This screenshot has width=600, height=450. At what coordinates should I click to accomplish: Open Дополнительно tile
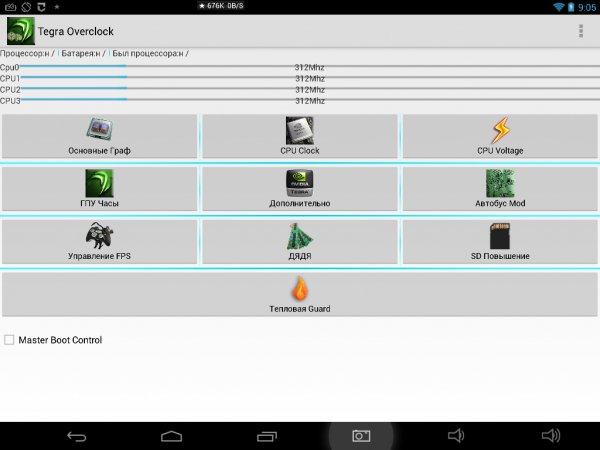click(x=300, y=189)
